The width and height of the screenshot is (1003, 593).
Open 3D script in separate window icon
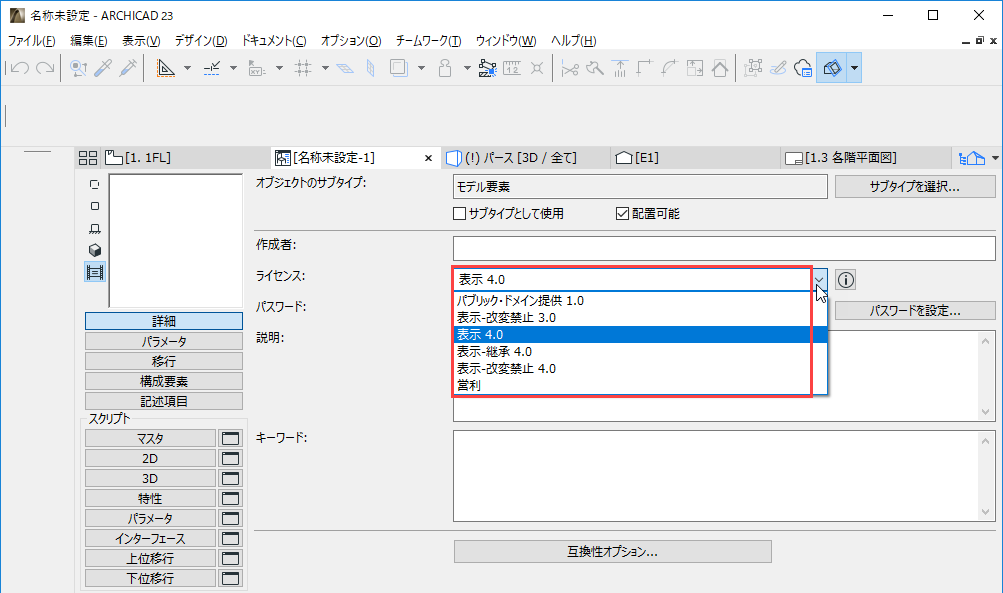tap(231, 478)
